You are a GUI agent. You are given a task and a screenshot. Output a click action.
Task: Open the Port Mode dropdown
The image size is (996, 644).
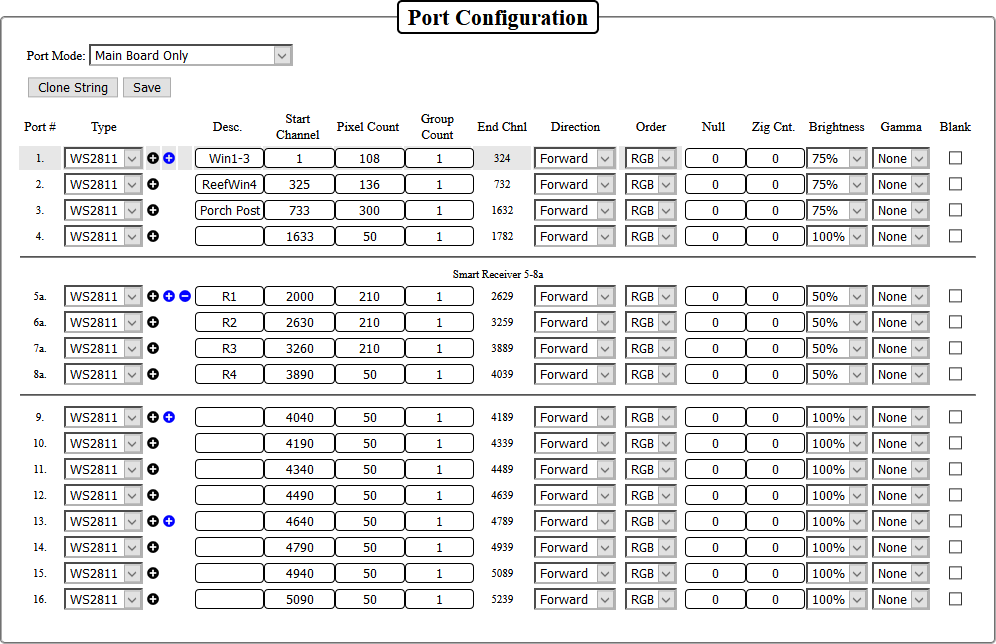click(190, 56)
